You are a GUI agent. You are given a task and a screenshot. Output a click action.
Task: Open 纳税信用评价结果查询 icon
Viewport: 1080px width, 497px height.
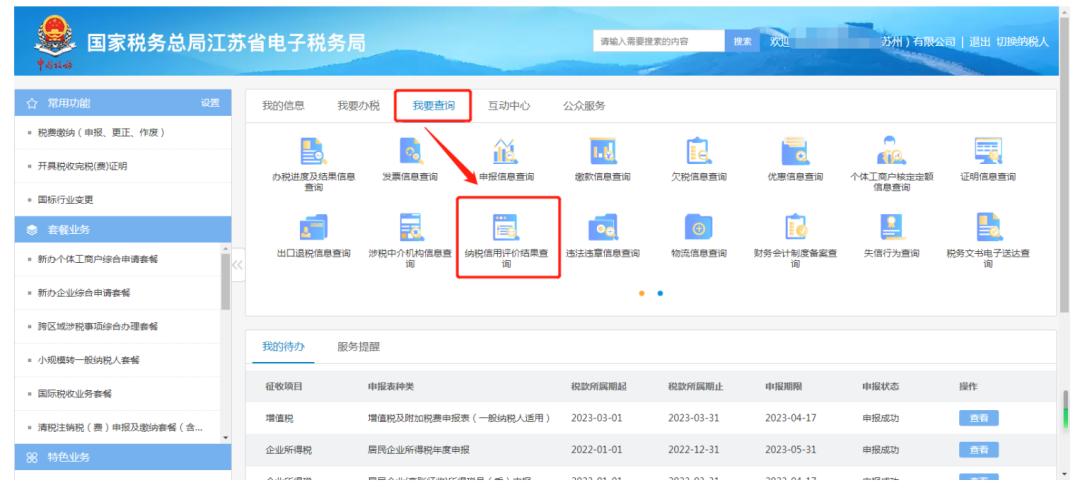point(506,227)
